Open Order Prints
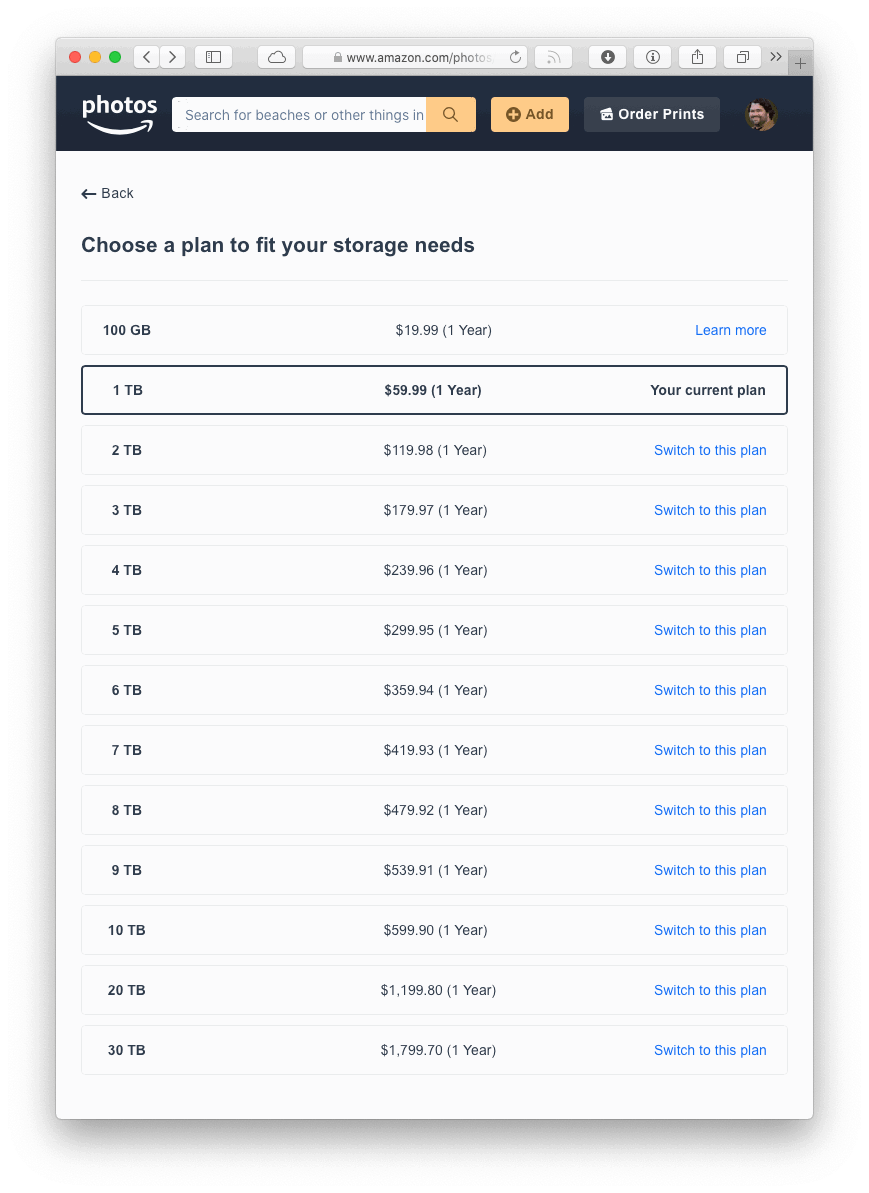869x1193 pixels. click(x=651, y=115)
